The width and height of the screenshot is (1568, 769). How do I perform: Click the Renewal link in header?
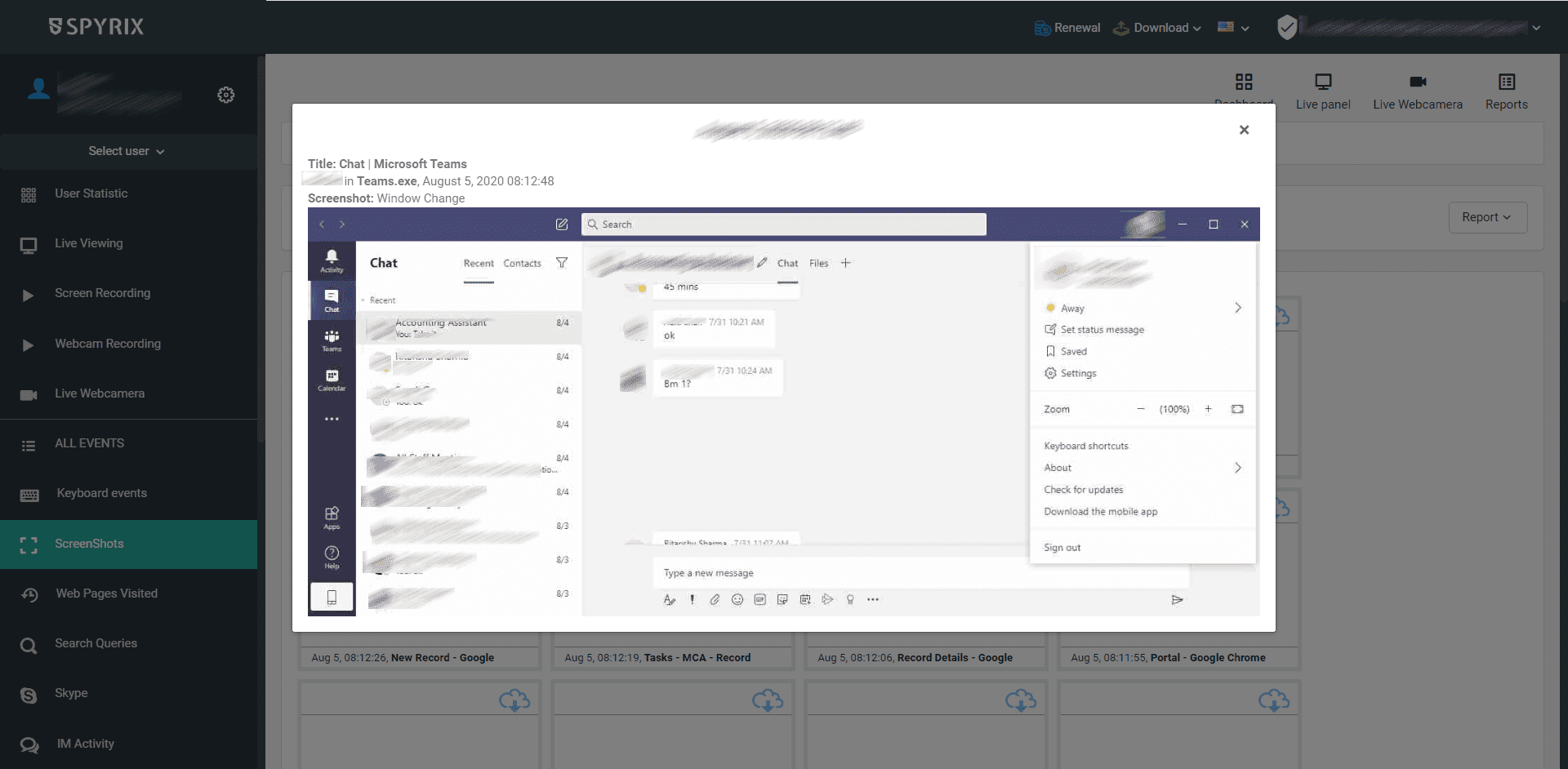click(1067, 28)
